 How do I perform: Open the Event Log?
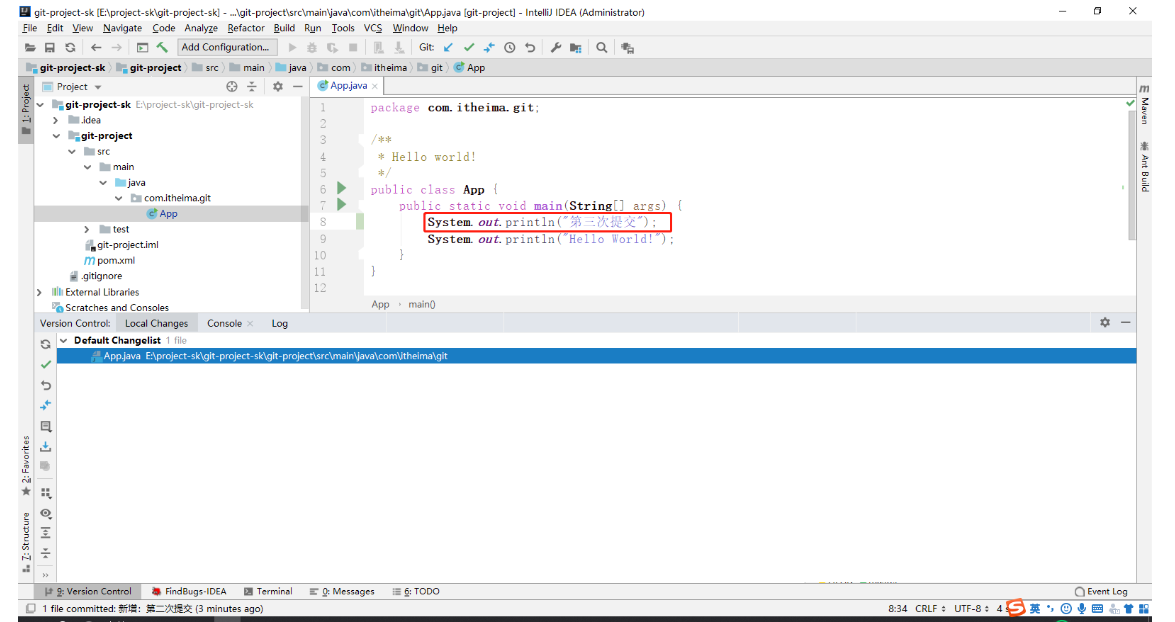(1101, 591)
